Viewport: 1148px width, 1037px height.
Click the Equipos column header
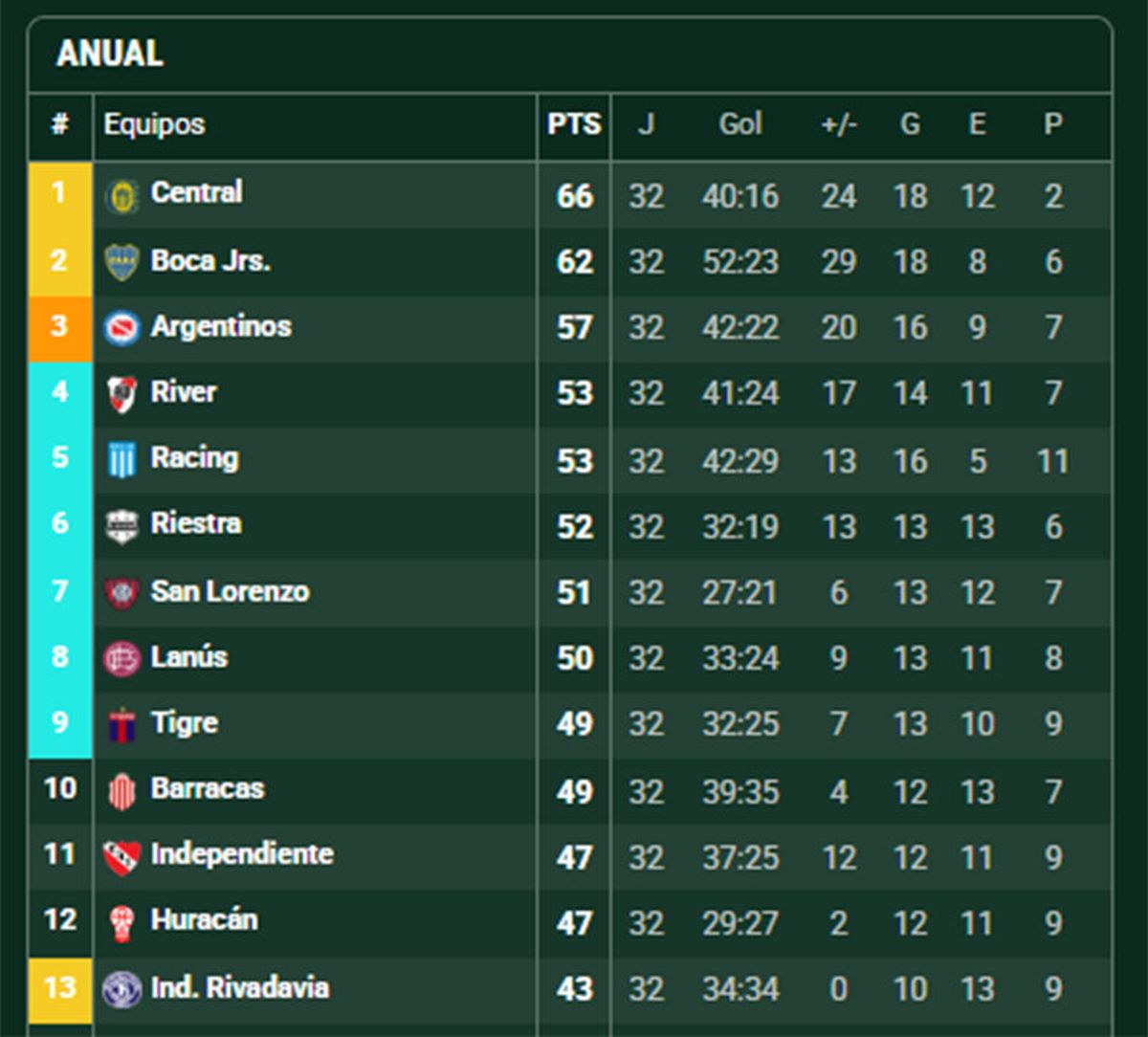pos(154,124)
